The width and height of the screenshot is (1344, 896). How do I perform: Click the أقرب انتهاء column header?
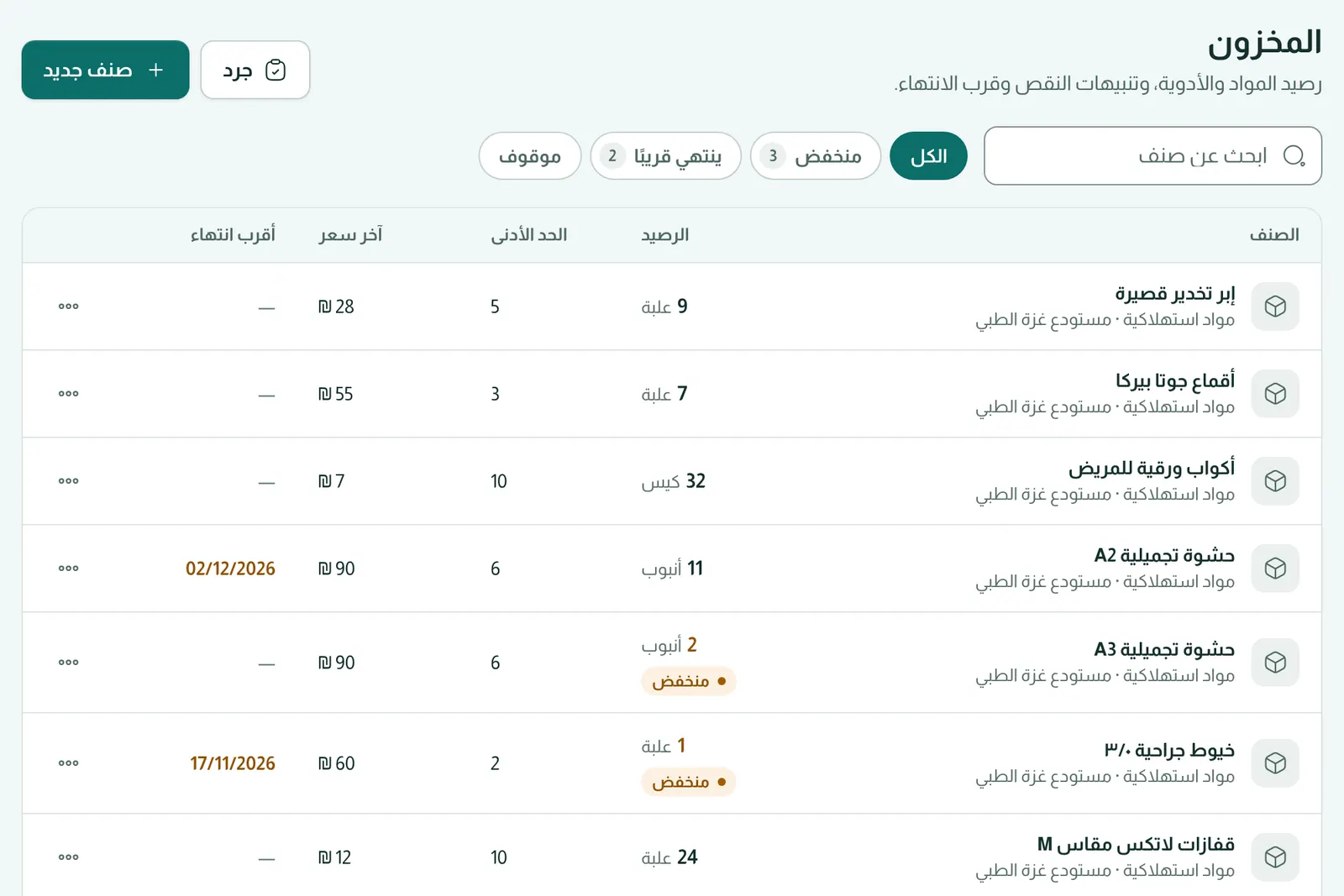point(233,235)
